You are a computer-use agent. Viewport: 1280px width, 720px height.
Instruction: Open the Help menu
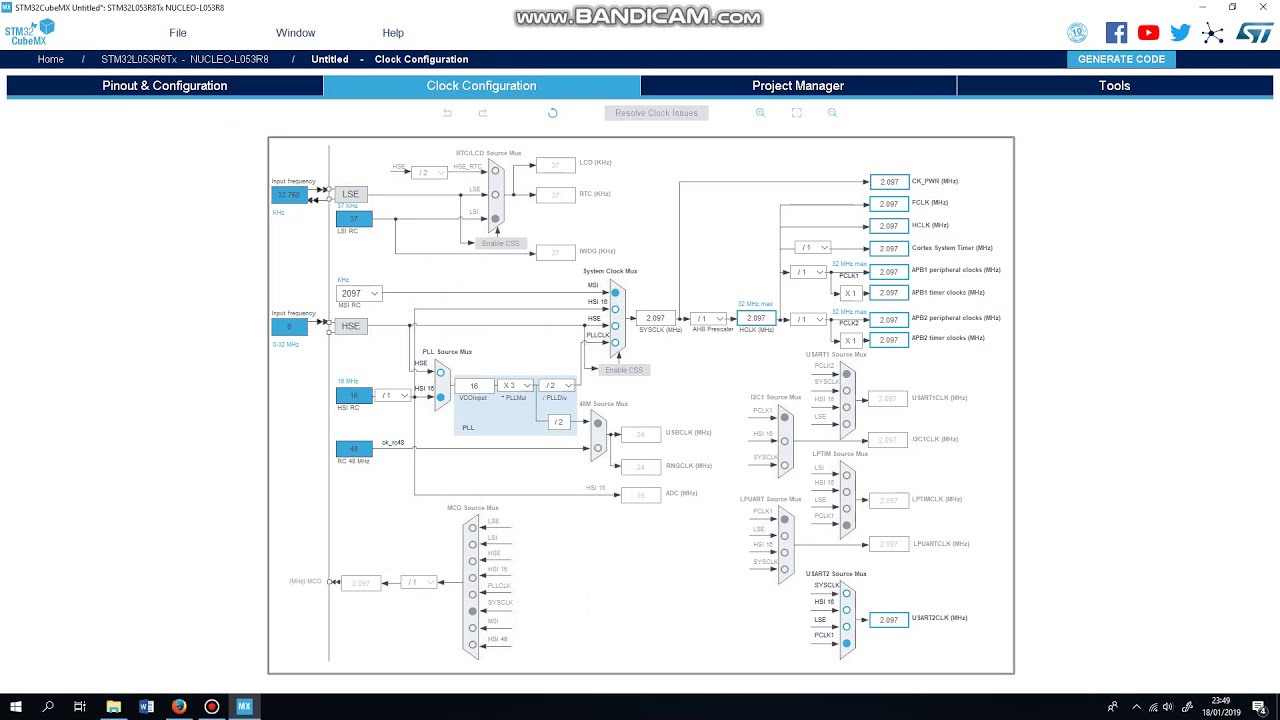[393, 33]
